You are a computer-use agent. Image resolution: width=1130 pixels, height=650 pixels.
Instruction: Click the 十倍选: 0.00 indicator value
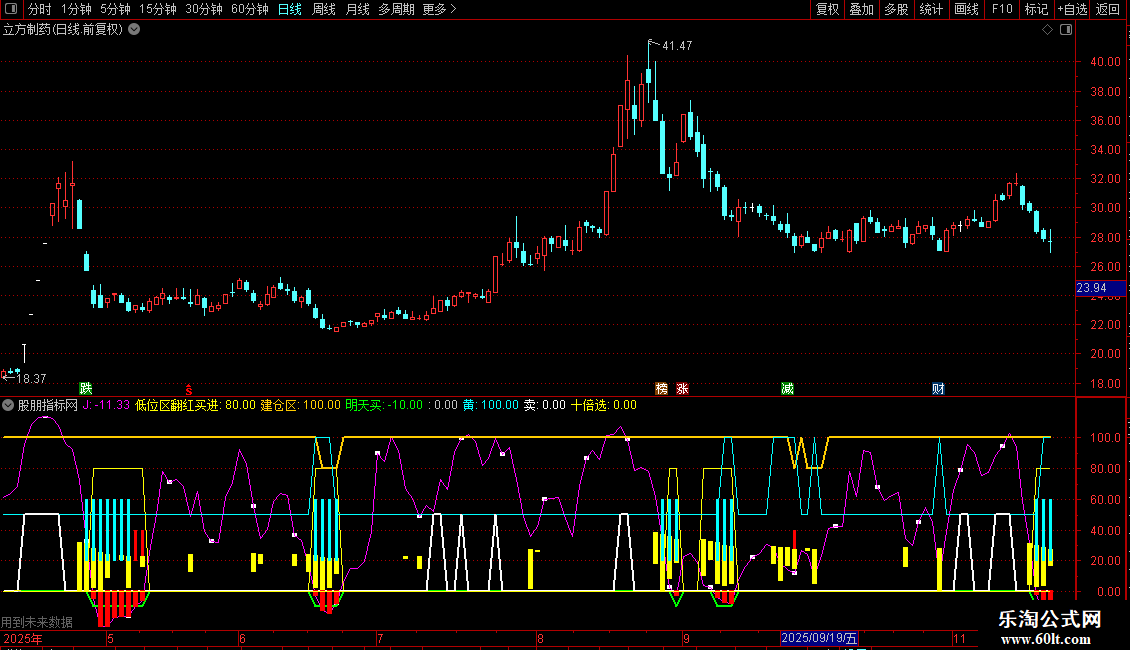point(604,405)
